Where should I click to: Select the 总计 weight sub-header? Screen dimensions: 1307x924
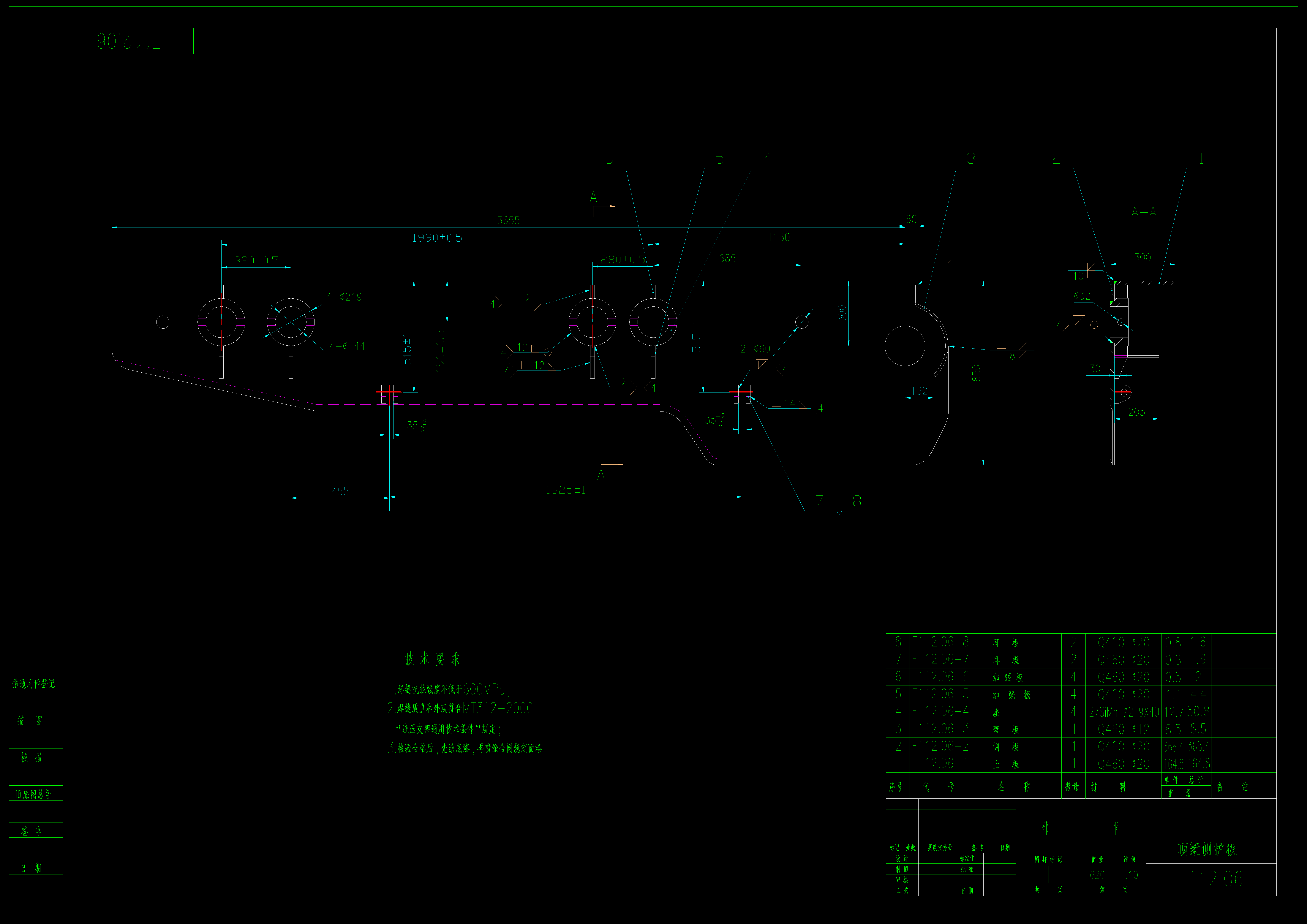tap(1196, 781)
